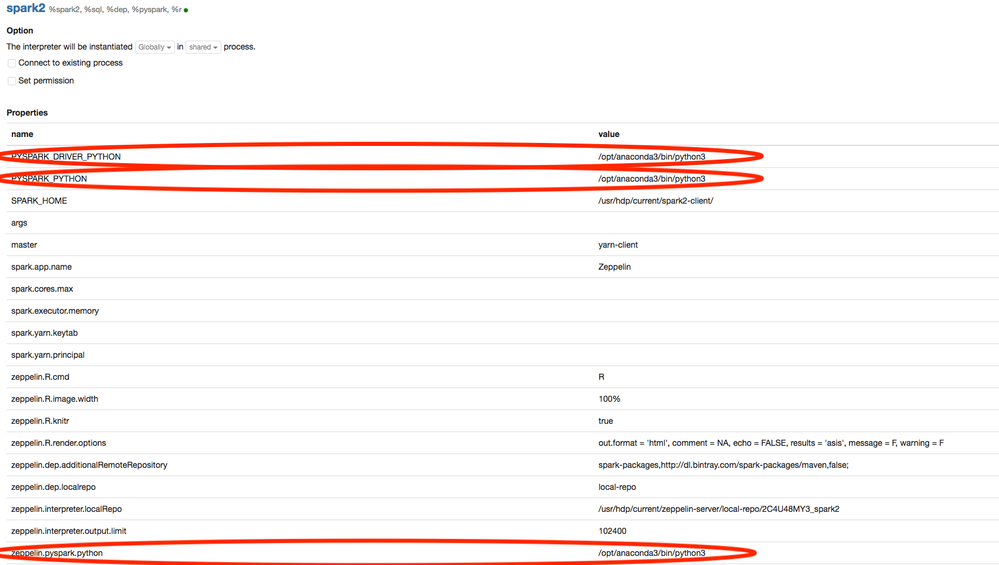Click the local-repo value
This screenshot has height=565, width=999.
[x=617, y=487]
